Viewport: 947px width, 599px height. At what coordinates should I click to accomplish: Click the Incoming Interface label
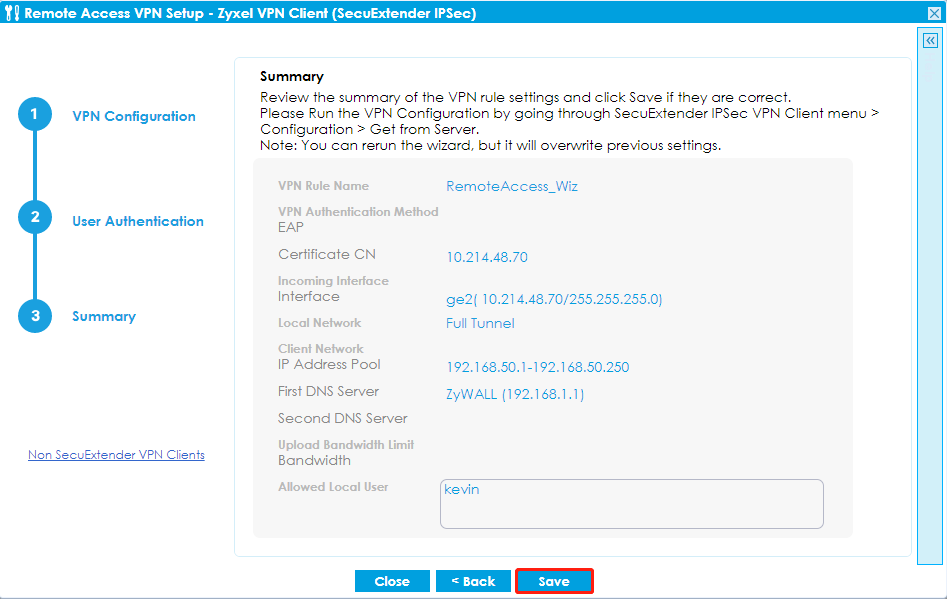coord(333,281)
